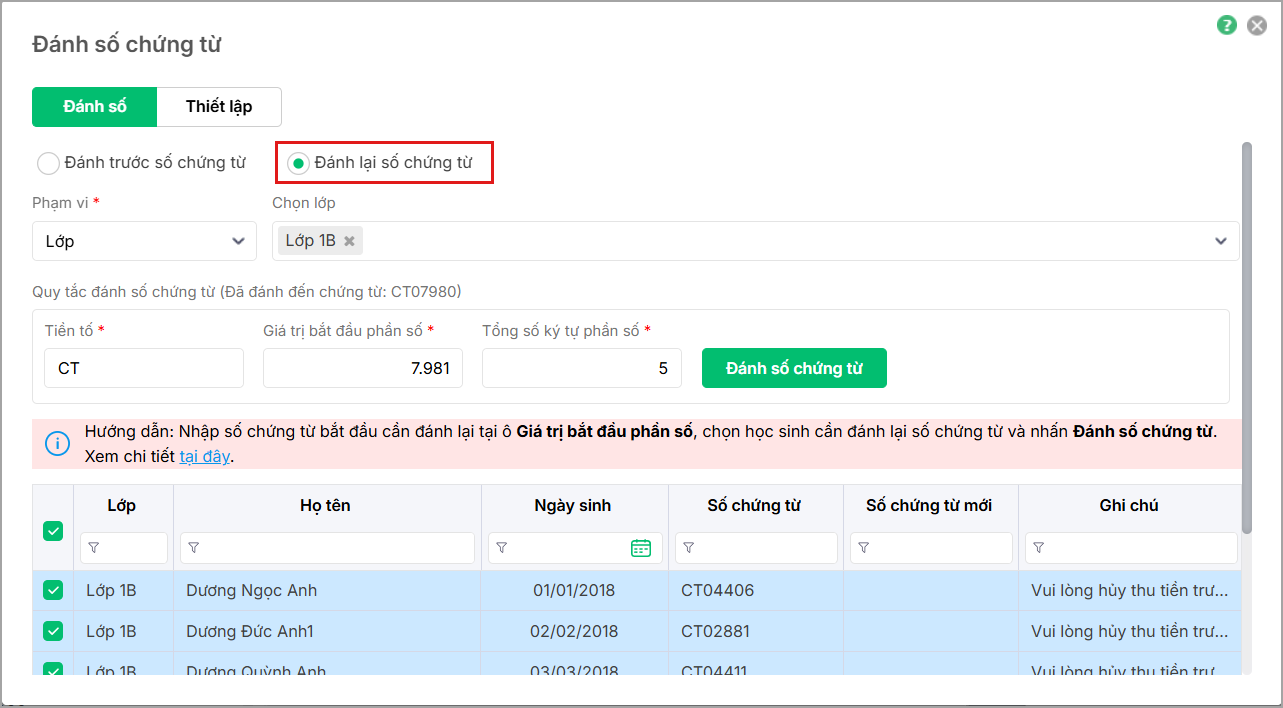Switch to the Đánh số tab

95,106
